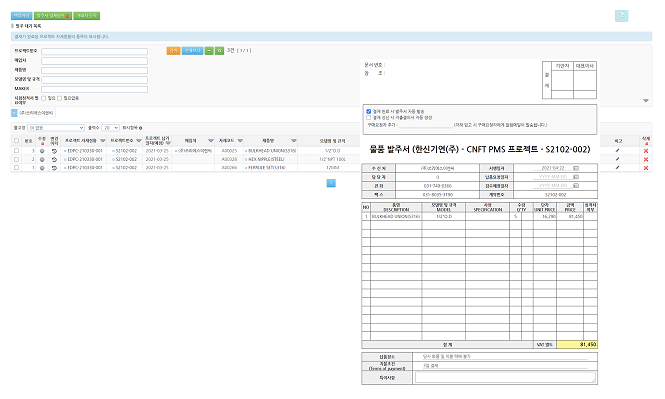Click the green order approval submit button
This screenshot has width=665, height=399.
click(53, 16)
